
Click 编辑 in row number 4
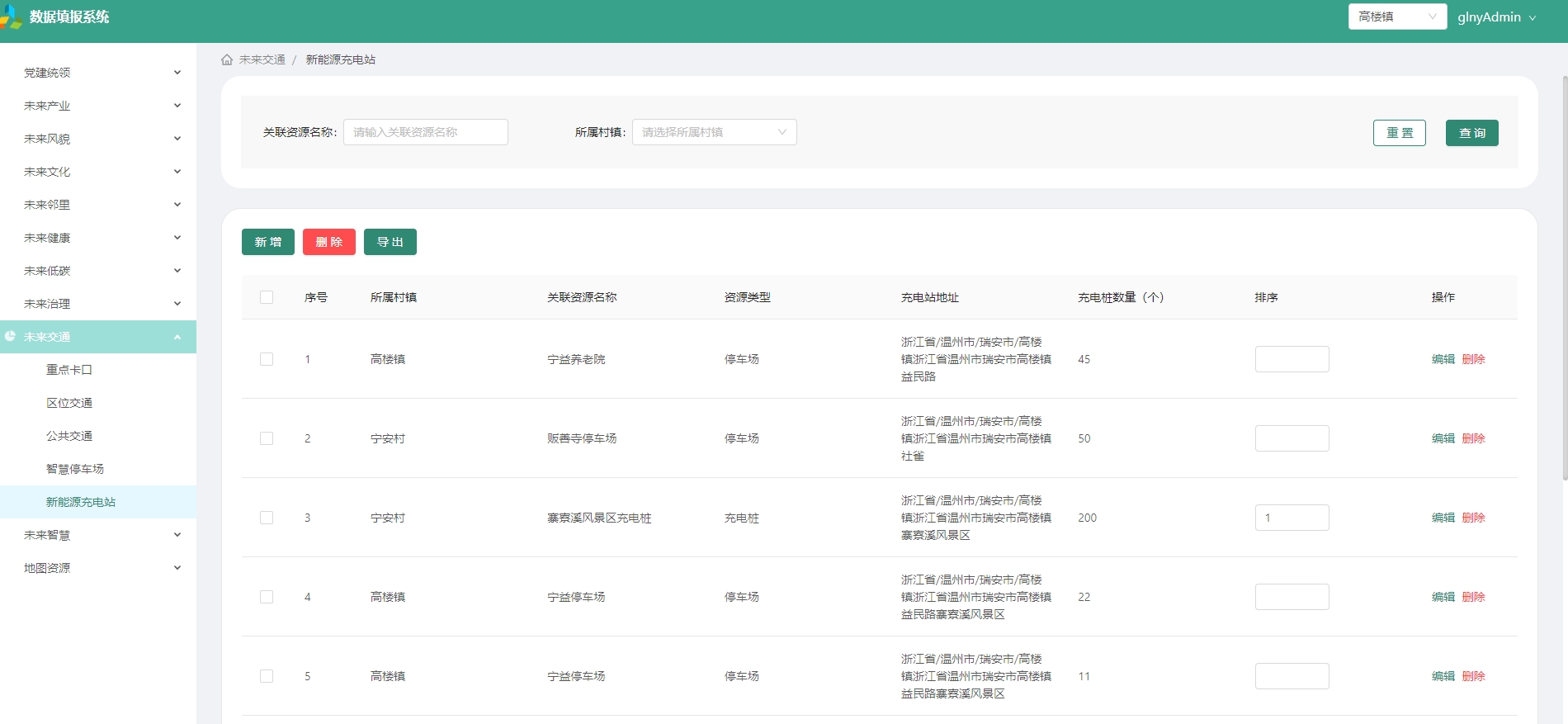[x=1443, y=597]
